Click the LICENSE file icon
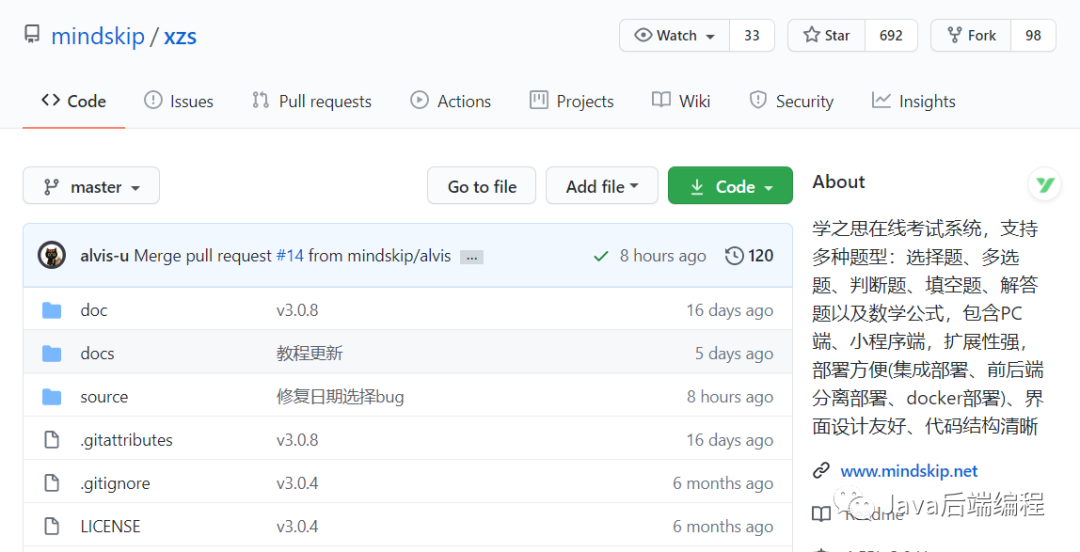The height and width of the screenshot is (552, 1080). pyautogui.click(x=52, y=527)
